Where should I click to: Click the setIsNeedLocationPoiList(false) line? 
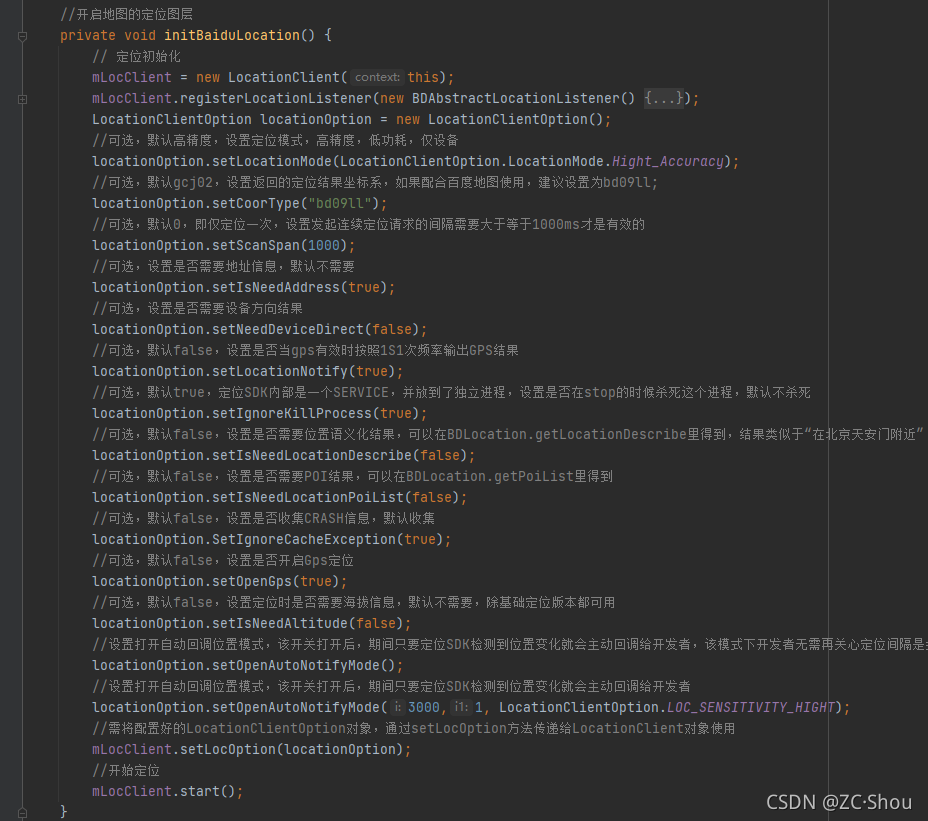pos(279,498)
